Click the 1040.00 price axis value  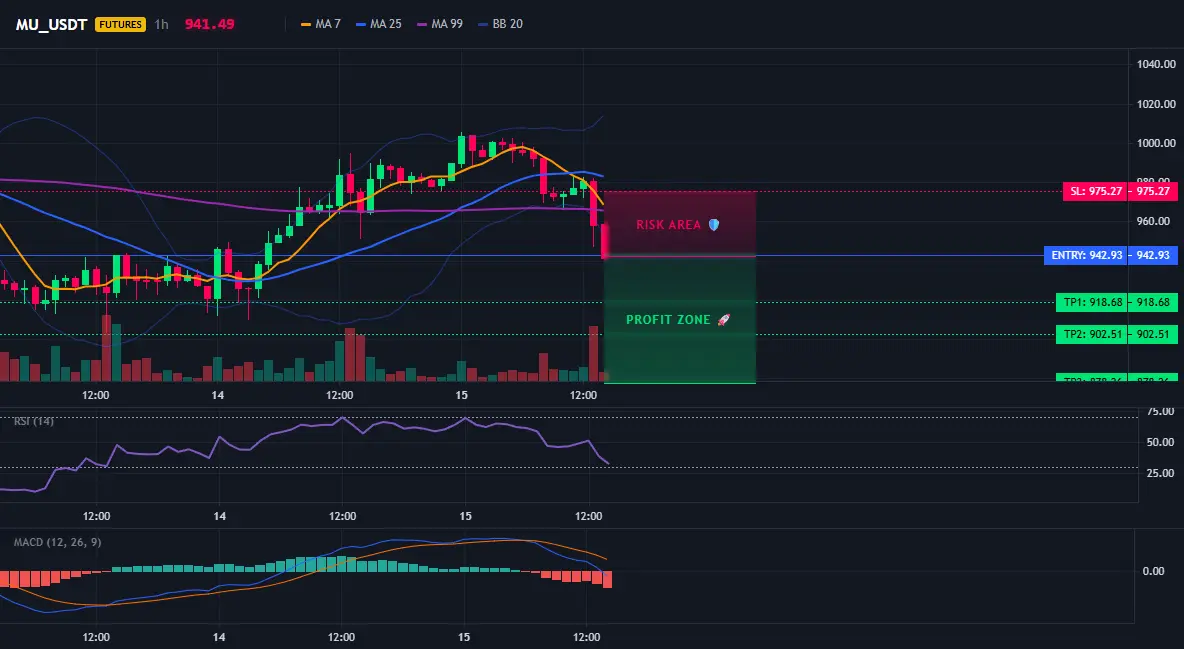(x=1156, y=64)
